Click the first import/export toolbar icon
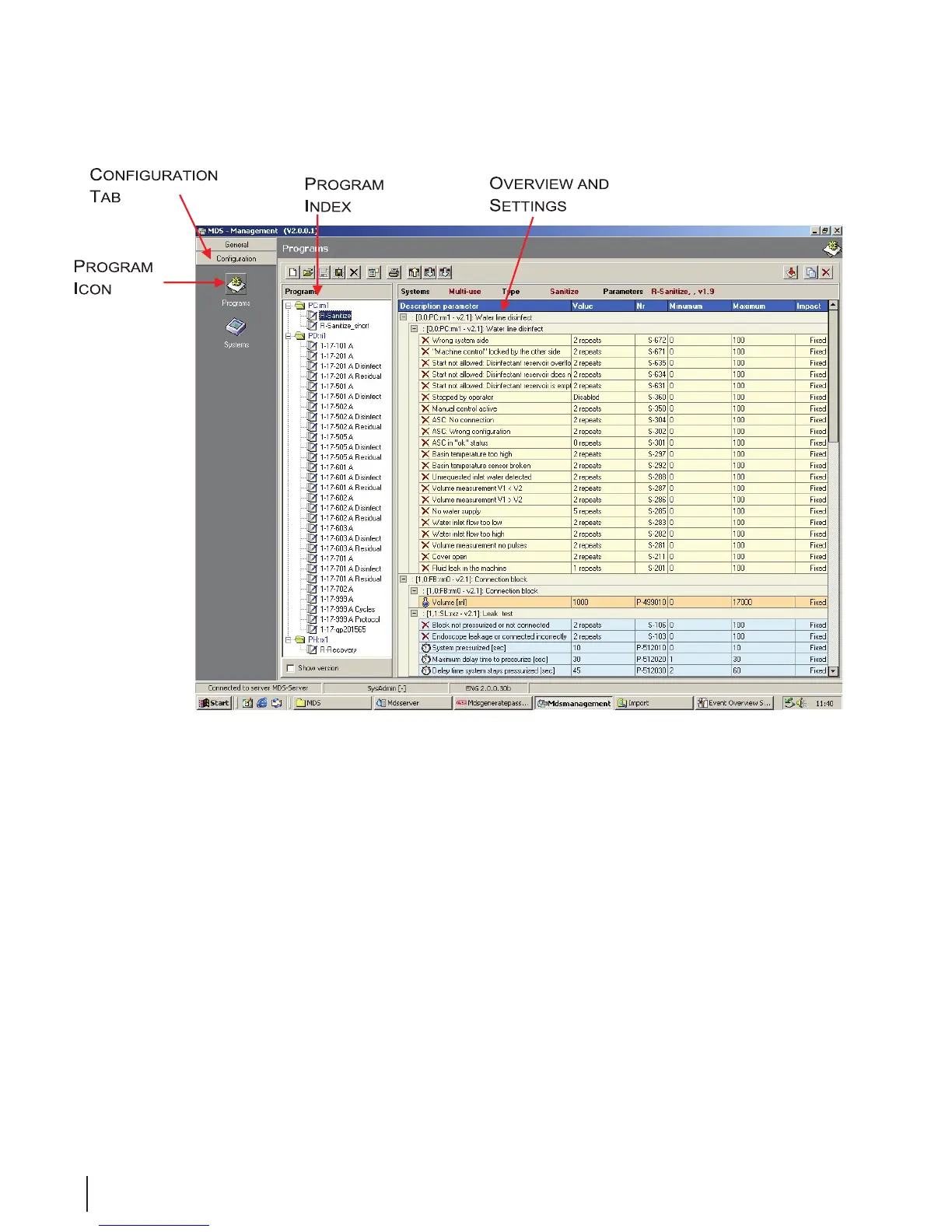This screenshot has width=952, height=1232. pyautogui.click(x=415, y=272)
